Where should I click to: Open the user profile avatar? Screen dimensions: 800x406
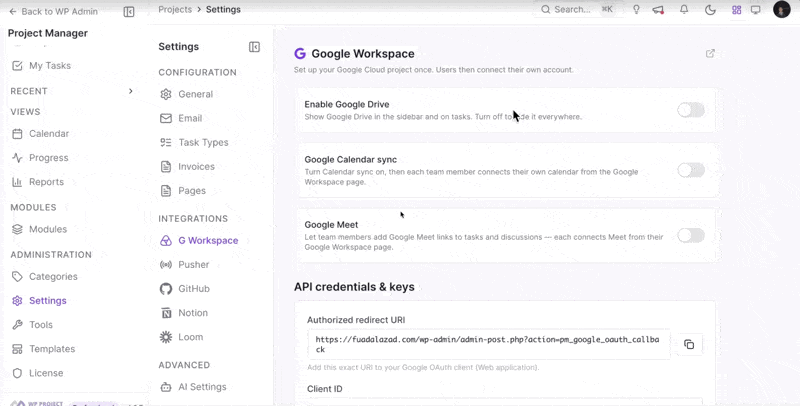(x=781, y=9)
